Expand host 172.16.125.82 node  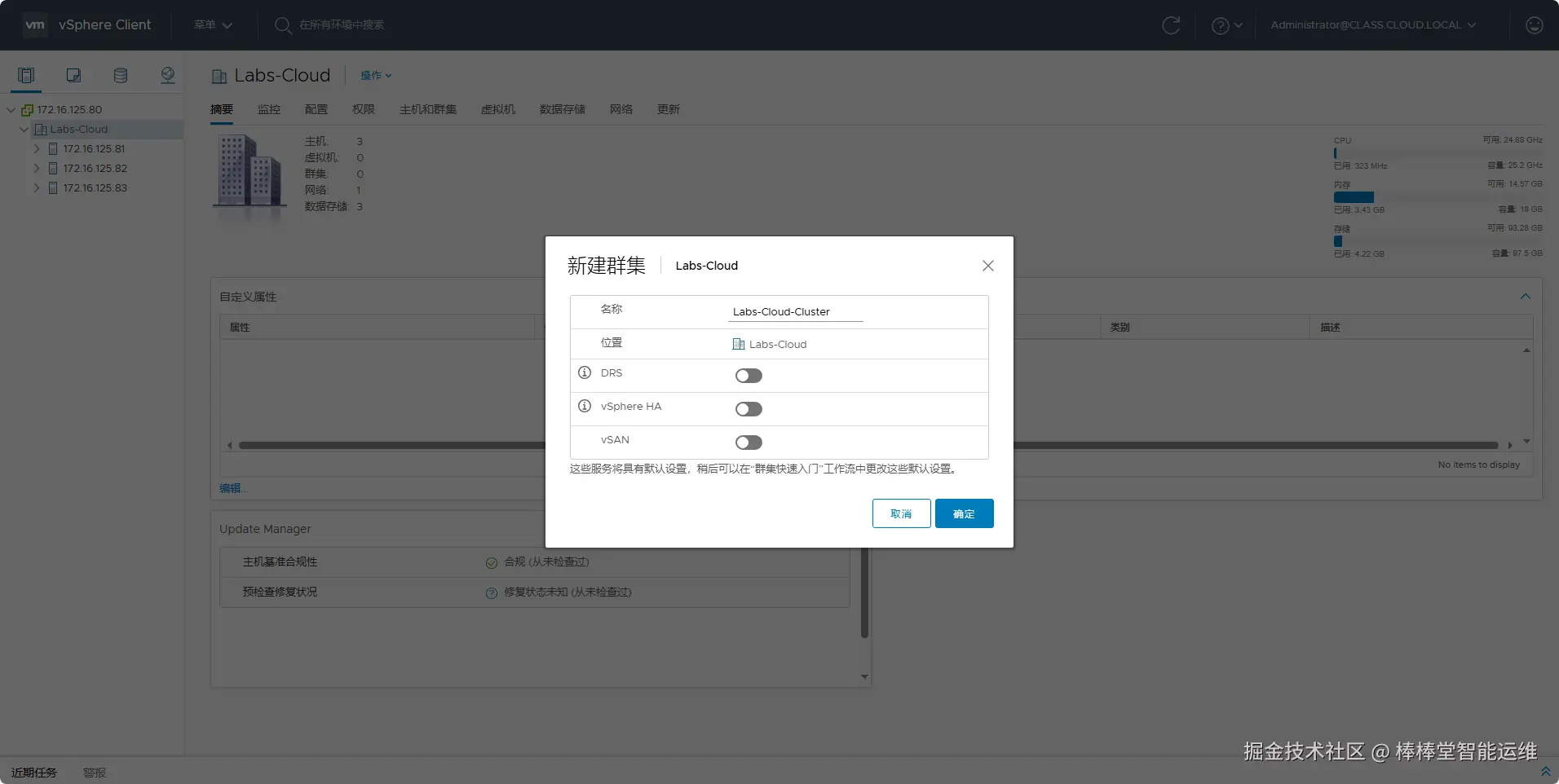click(x=37, y=169)
